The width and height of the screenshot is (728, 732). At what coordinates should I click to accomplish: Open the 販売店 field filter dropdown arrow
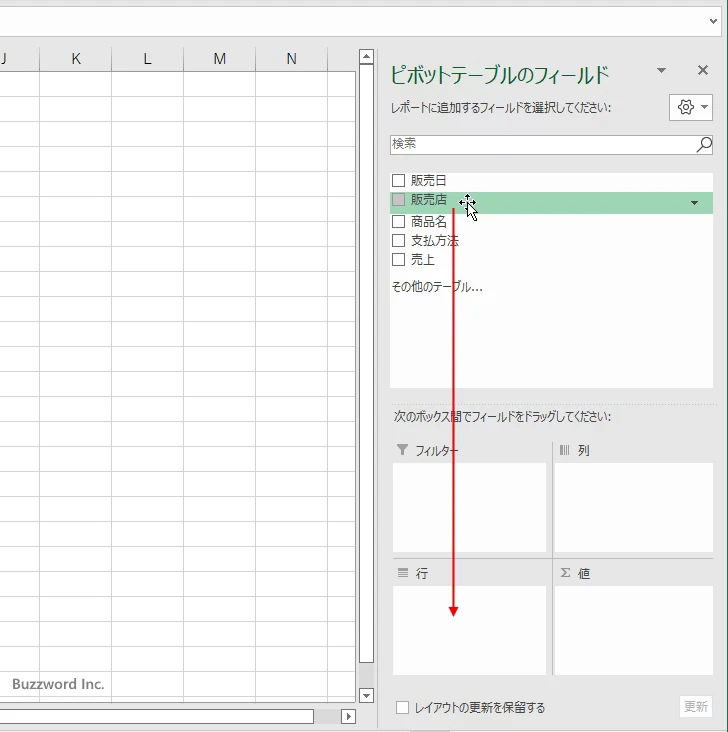pos(694,203)
